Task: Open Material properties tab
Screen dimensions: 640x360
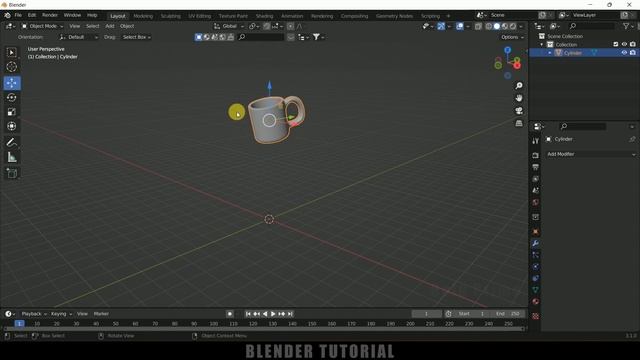Action: pos(536,302)
